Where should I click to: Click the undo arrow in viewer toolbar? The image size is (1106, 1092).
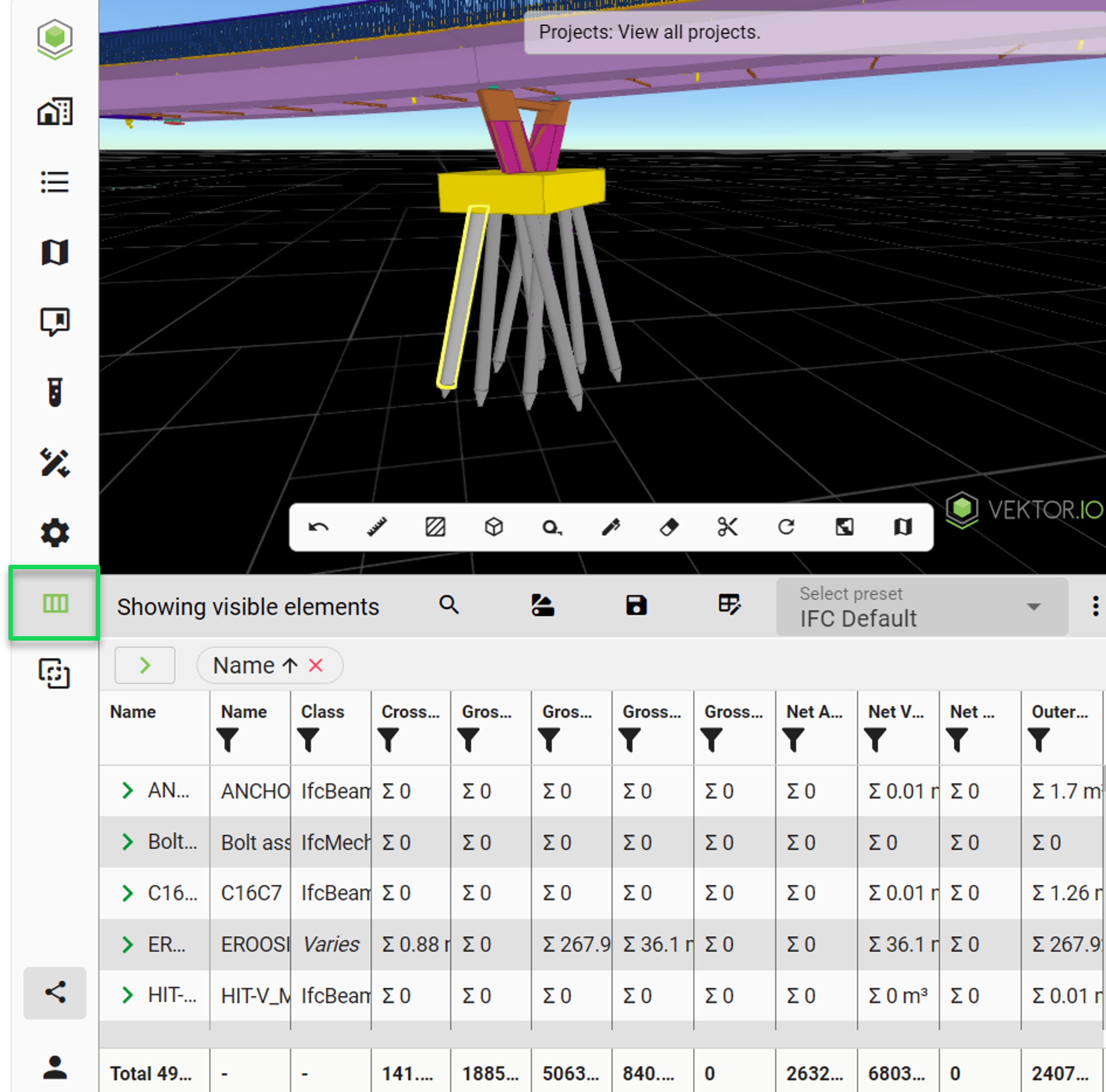[x=318, y=527]
